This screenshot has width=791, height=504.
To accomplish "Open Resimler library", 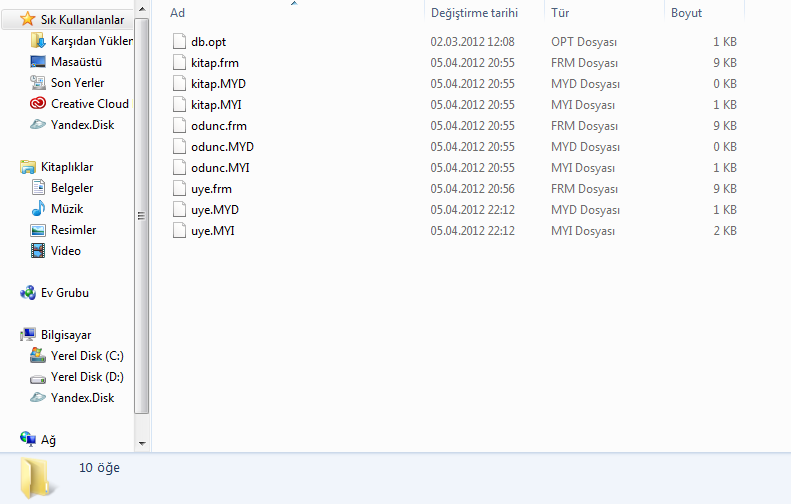I will (x=73, y=230).
